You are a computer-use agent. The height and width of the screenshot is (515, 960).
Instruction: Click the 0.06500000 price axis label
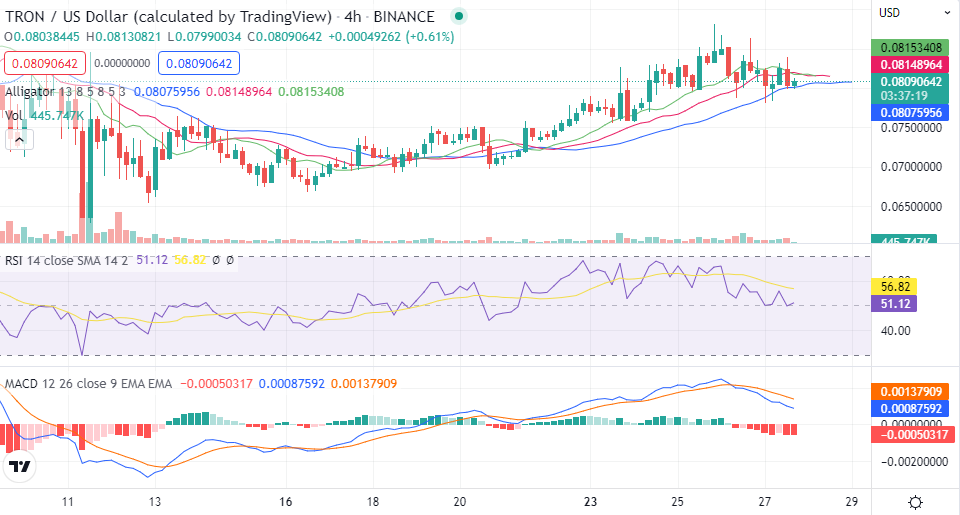(x=911, y=206)
